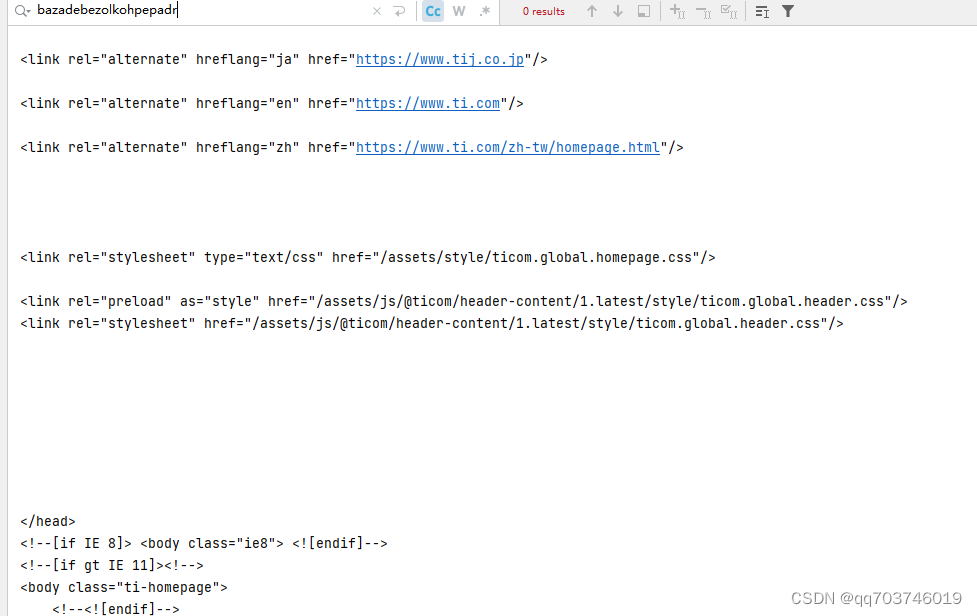Filter search results with the funnel icon
The image size is (977, 616).
tap(786, 11)
